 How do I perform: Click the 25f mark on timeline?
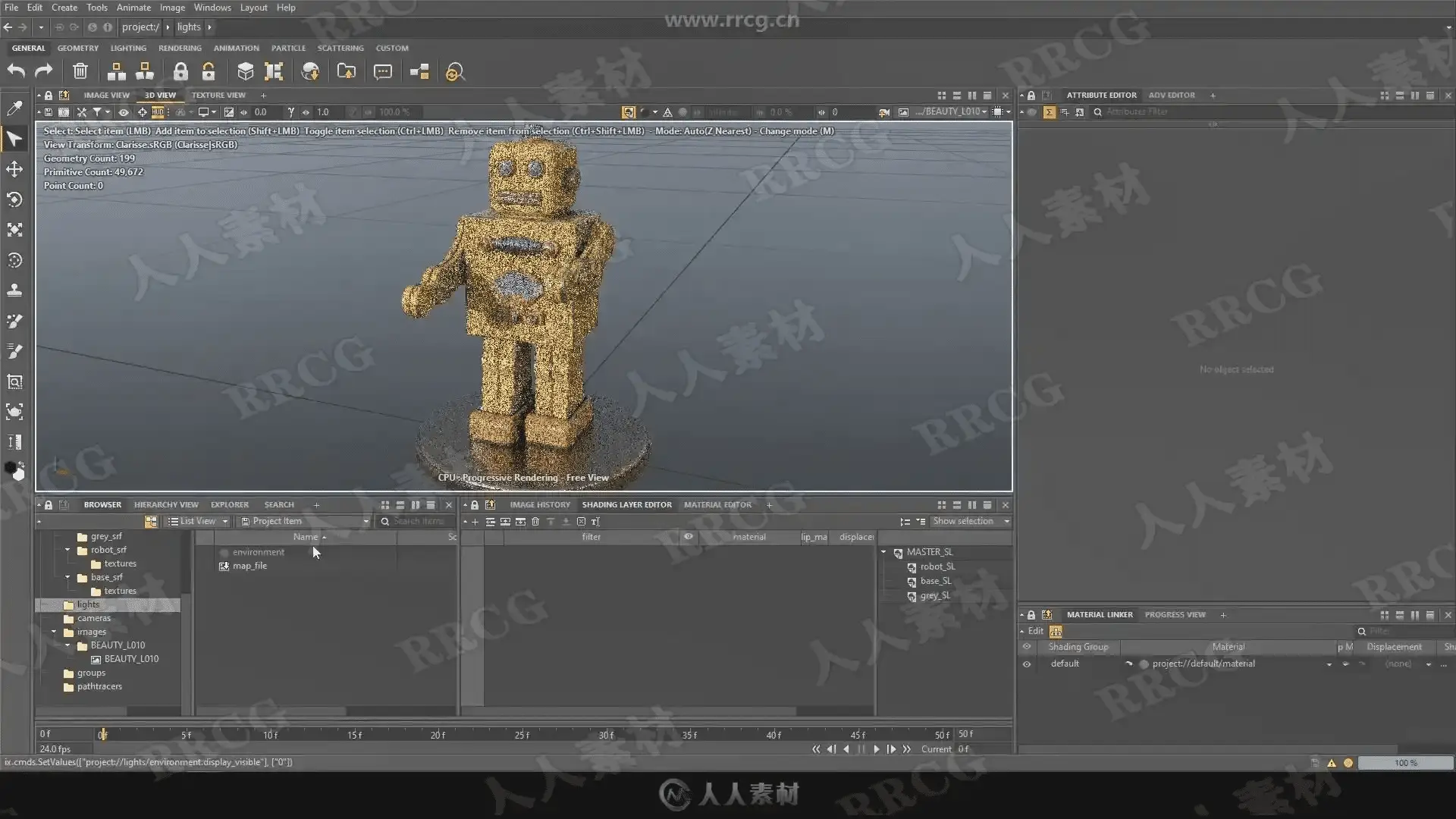point(522,734)
